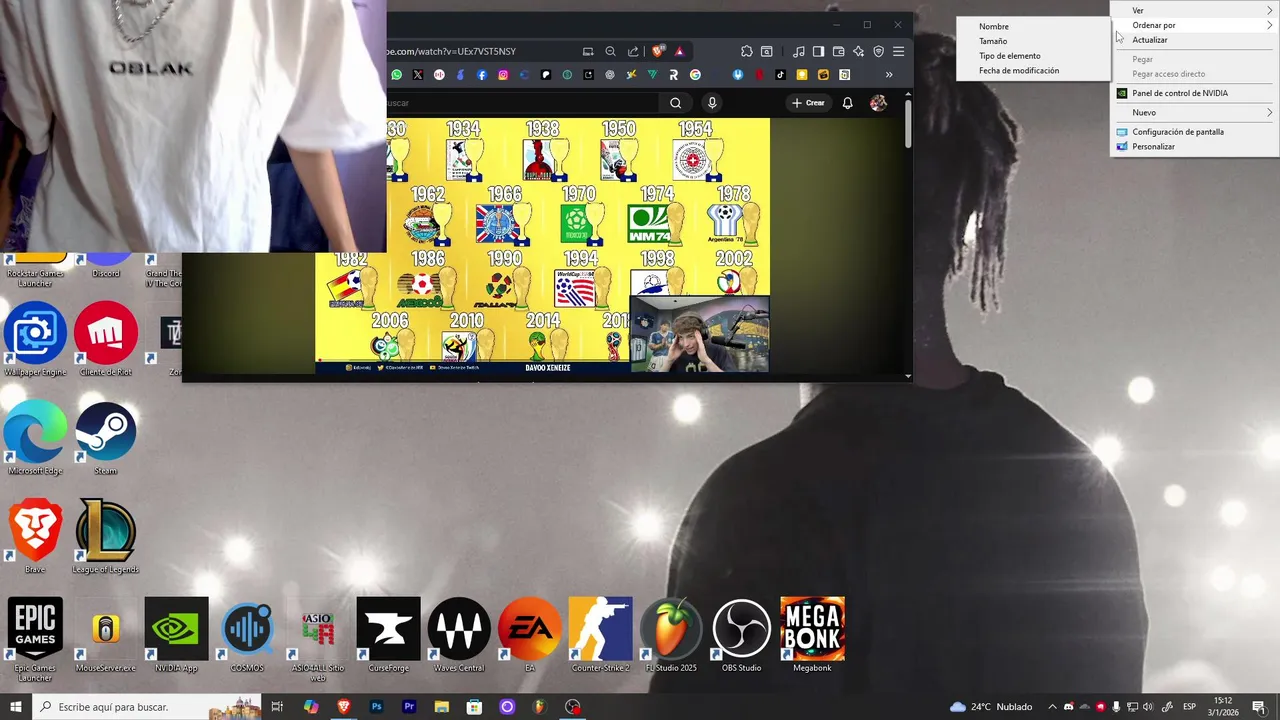The image size is (1280, 720).
Task: Open Premiere Pro from the taskbar
Action: point(409,707)
